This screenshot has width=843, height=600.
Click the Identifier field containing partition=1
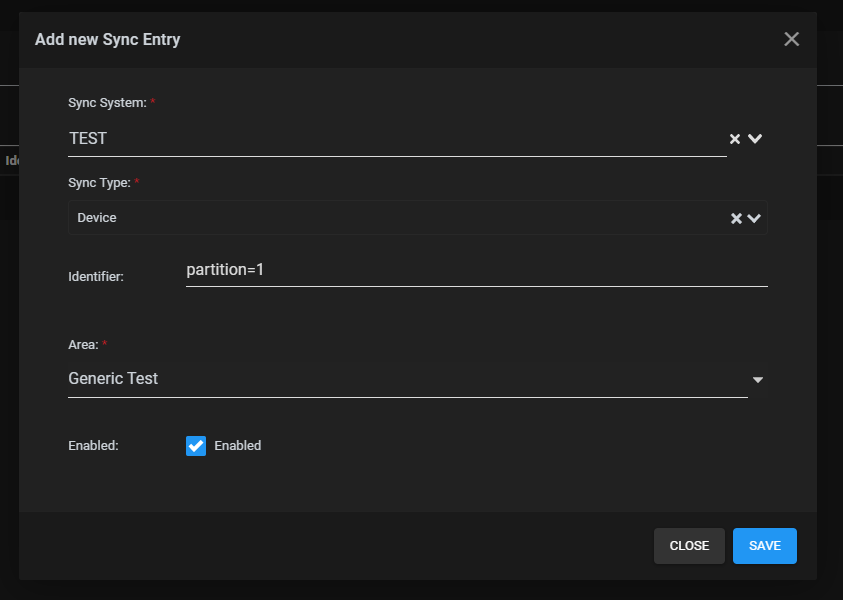click(x=476, y=270)
